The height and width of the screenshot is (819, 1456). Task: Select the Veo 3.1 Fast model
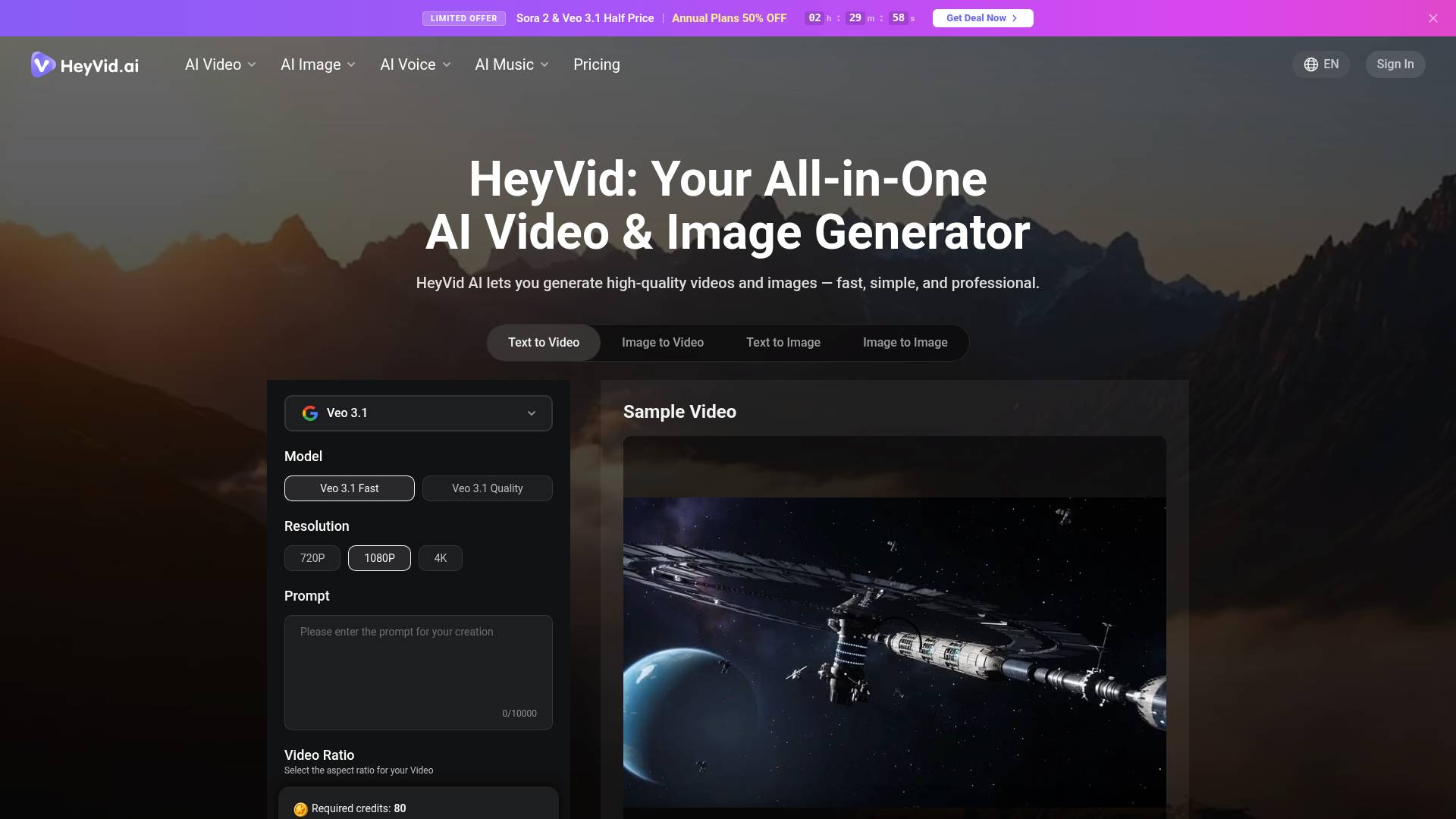[x=350, y=488]
